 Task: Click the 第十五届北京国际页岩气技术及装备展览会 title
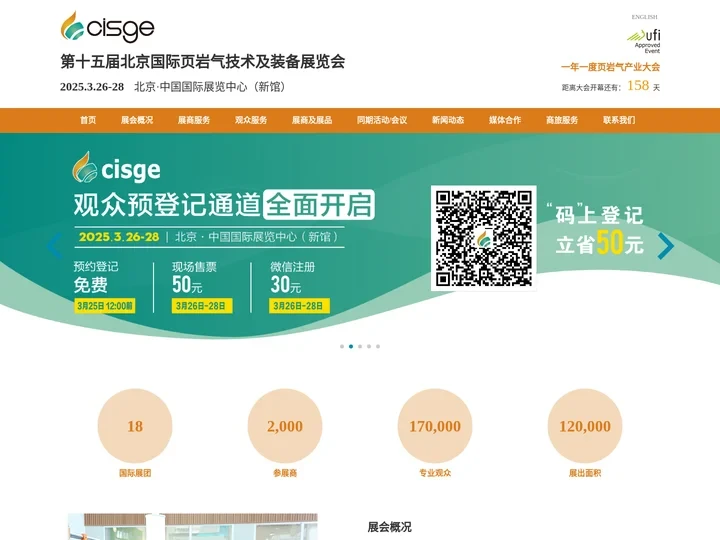click(202, 62)
